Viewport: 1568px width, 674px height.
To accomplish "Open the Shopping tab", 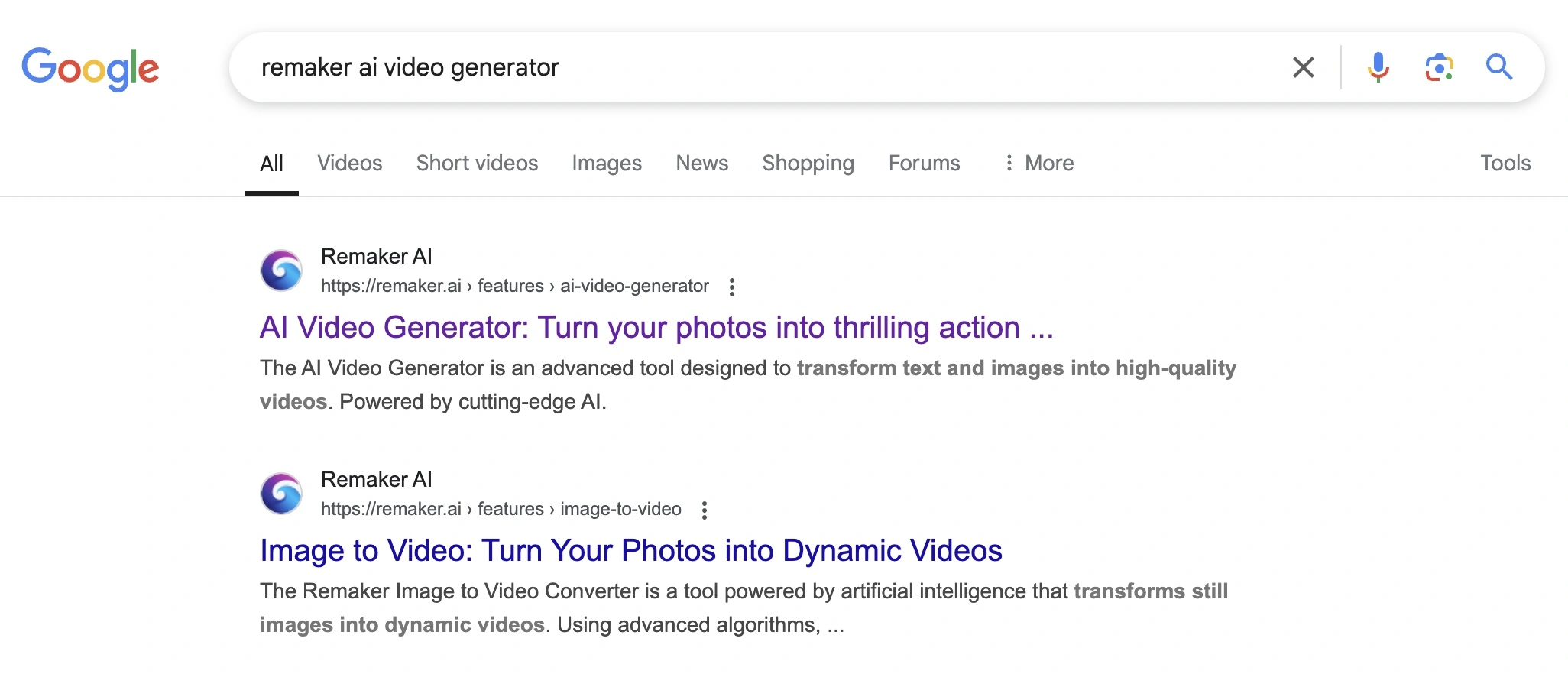I will point(808,163).
